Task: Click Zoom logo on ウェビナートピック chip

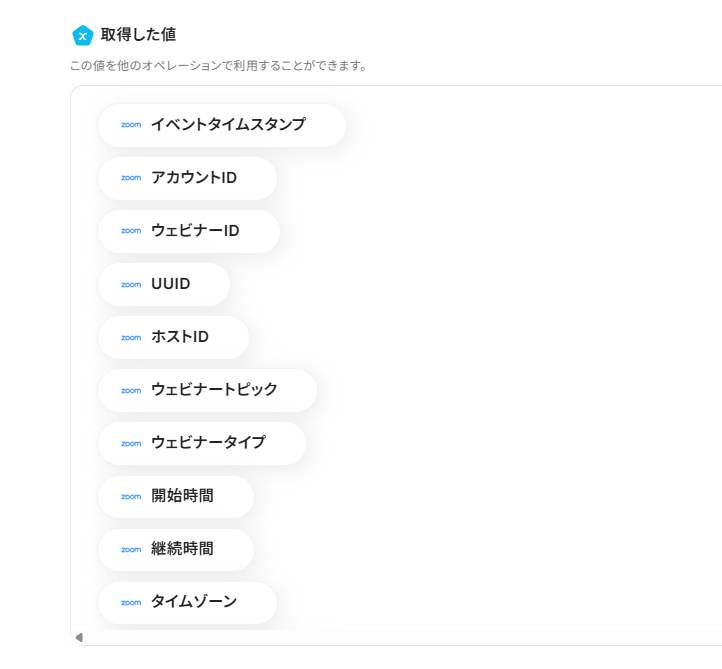Action: coord(131,390)
